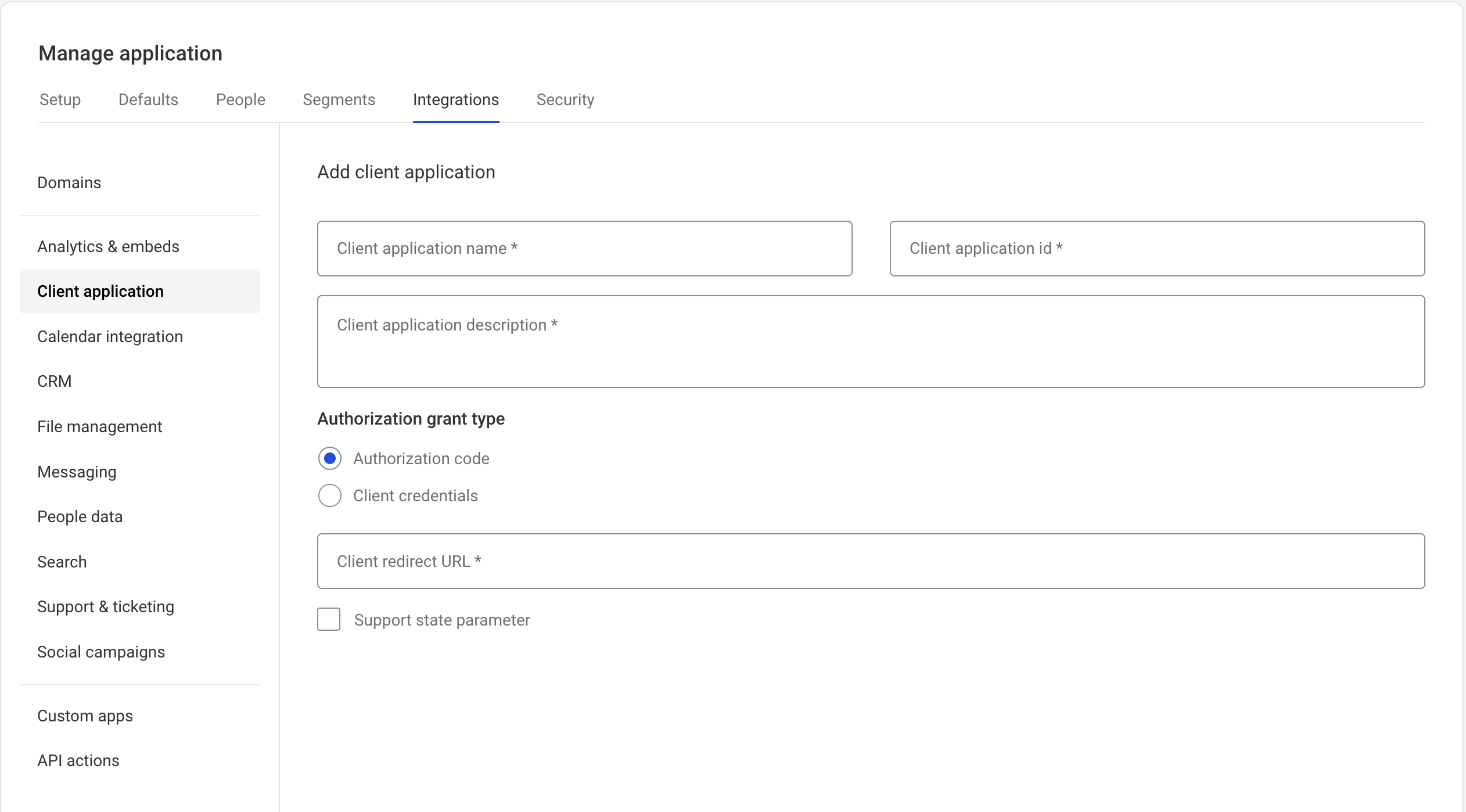Focus the Client application name field
Viewport: 1466px width, 812px height.
(584, 249)
